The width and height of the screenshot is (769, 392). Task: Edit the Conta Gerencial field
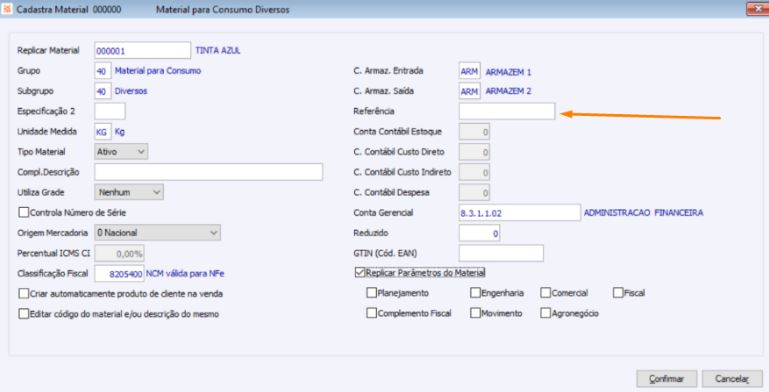[519, 213]
